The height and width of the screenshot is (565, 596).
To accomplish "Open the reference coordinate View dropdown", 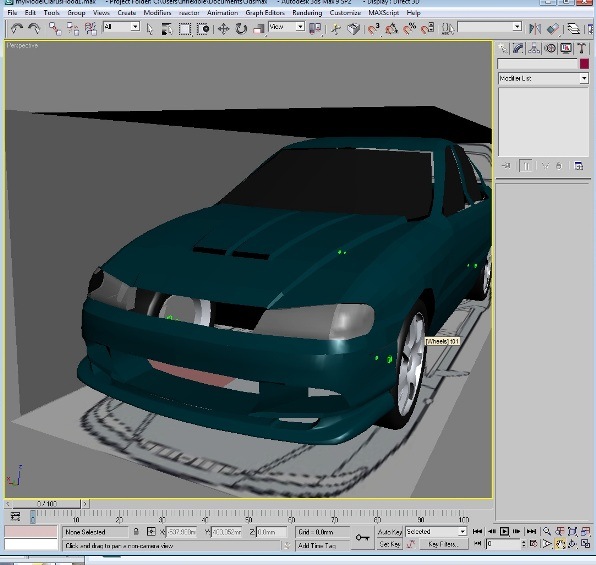I will click(x=287, y=27).
